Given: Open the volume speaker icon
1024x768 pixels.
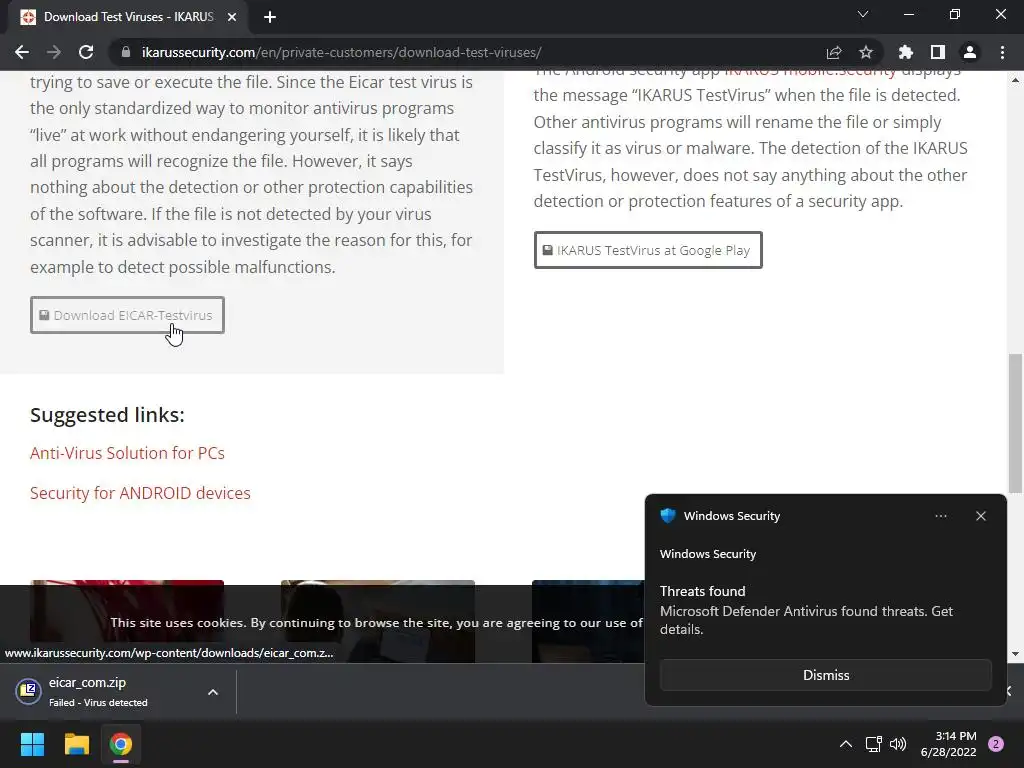Looking at the screenshot, I should [898, 744].
